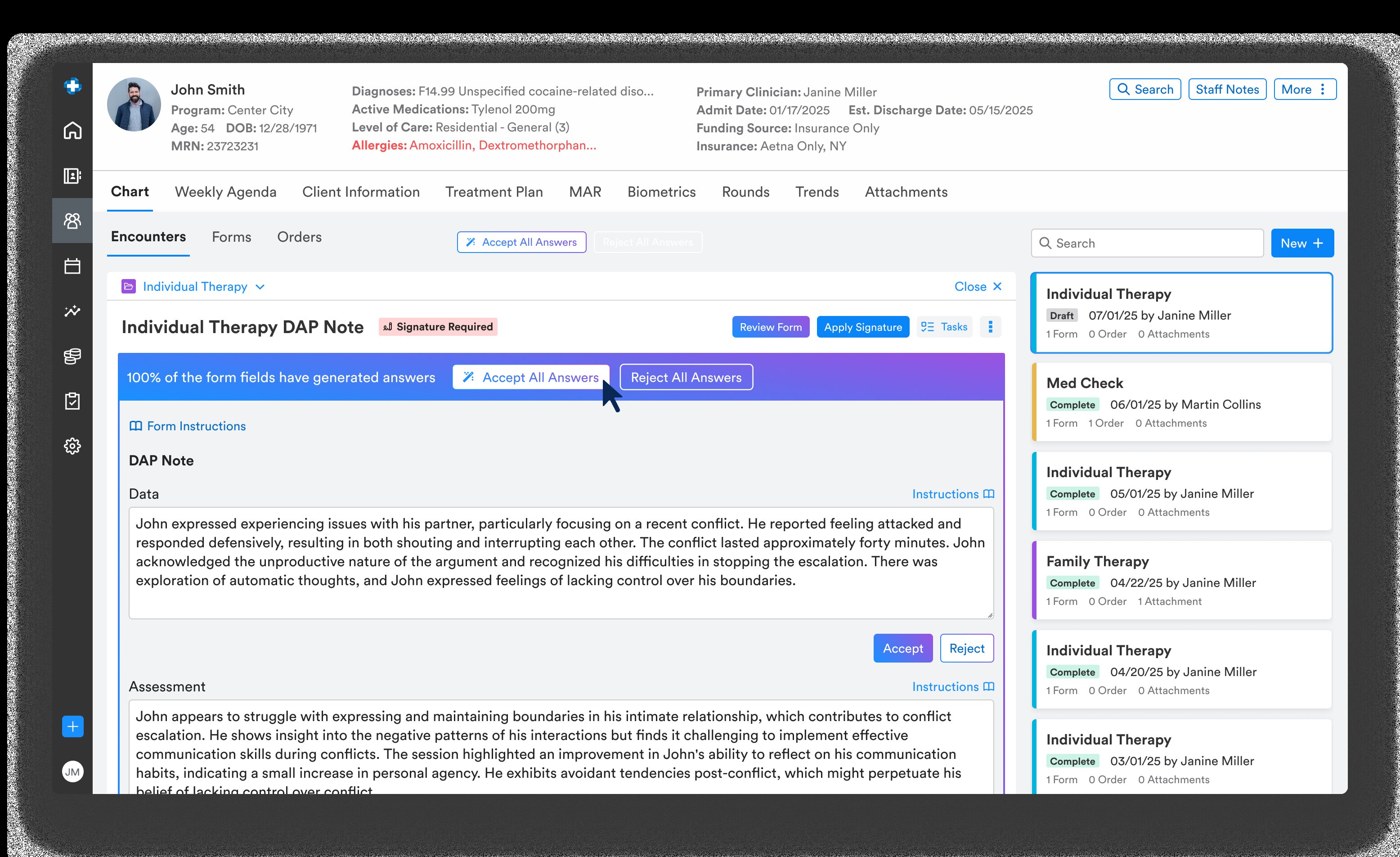
Task: Click the blue plus quick-add icon
Action: click(73, 726)
